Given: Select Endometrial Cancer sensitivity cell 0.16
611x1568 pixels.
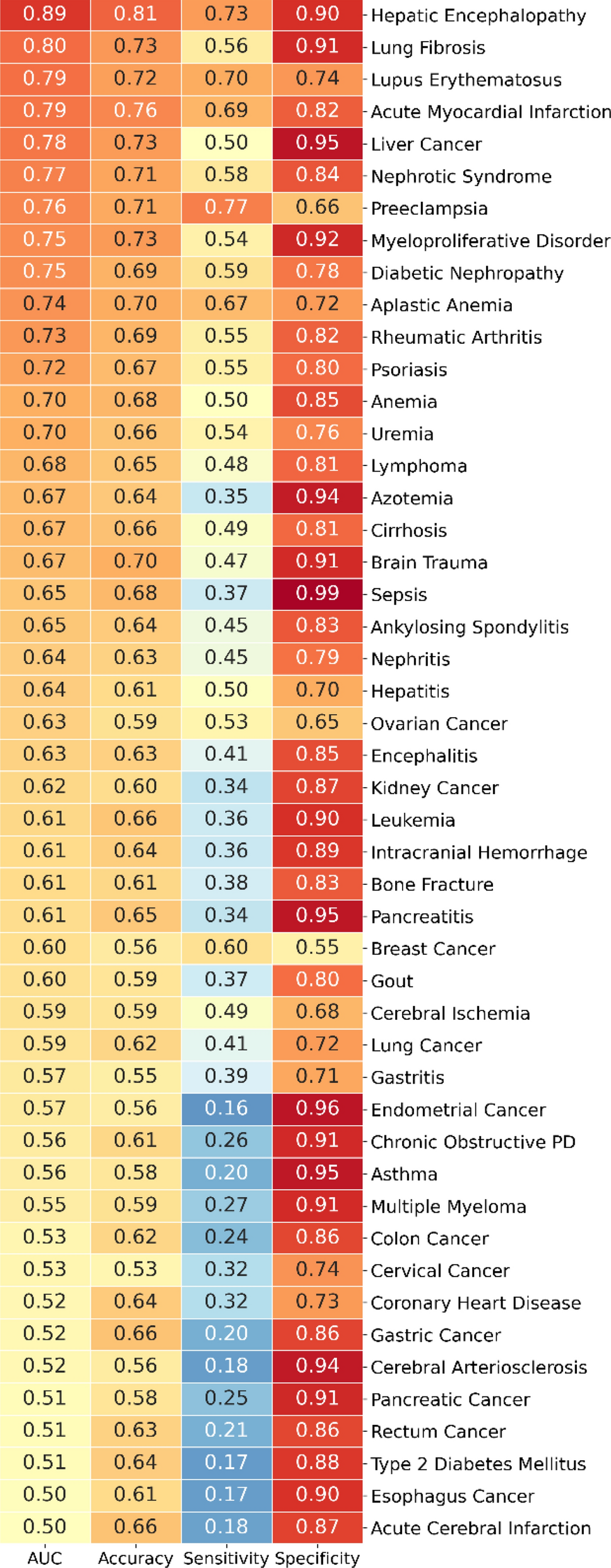Looking at the screenshot, I should point(227,1108).
